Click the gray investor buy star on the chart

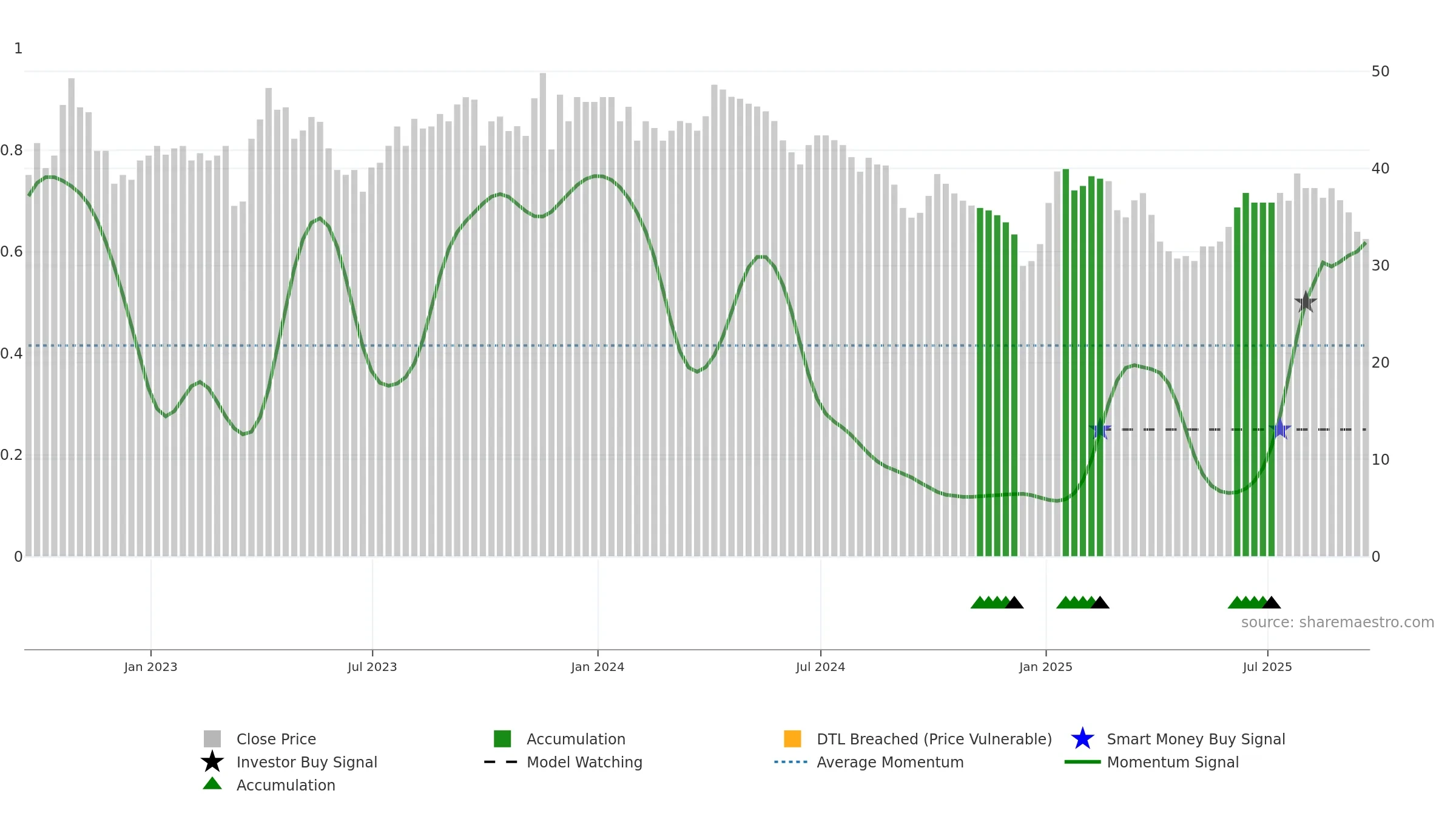tap(1306, 302)
